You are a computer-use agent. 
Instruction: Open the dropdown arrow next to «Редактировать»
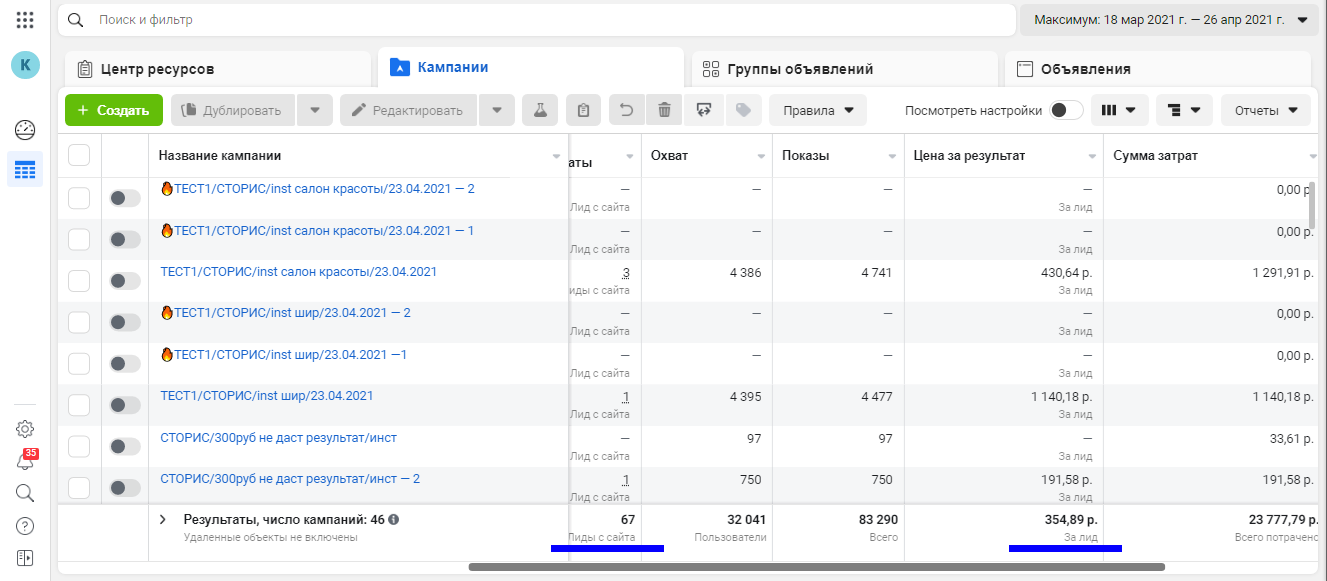pos(497,110)
